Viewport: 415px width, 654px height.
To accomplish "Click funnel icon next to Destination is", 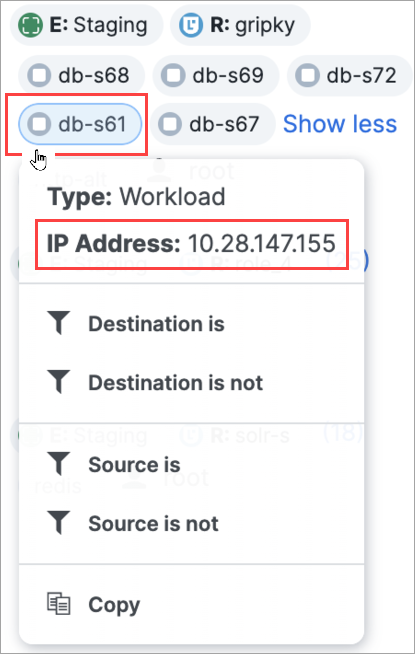I will [58, 323].
